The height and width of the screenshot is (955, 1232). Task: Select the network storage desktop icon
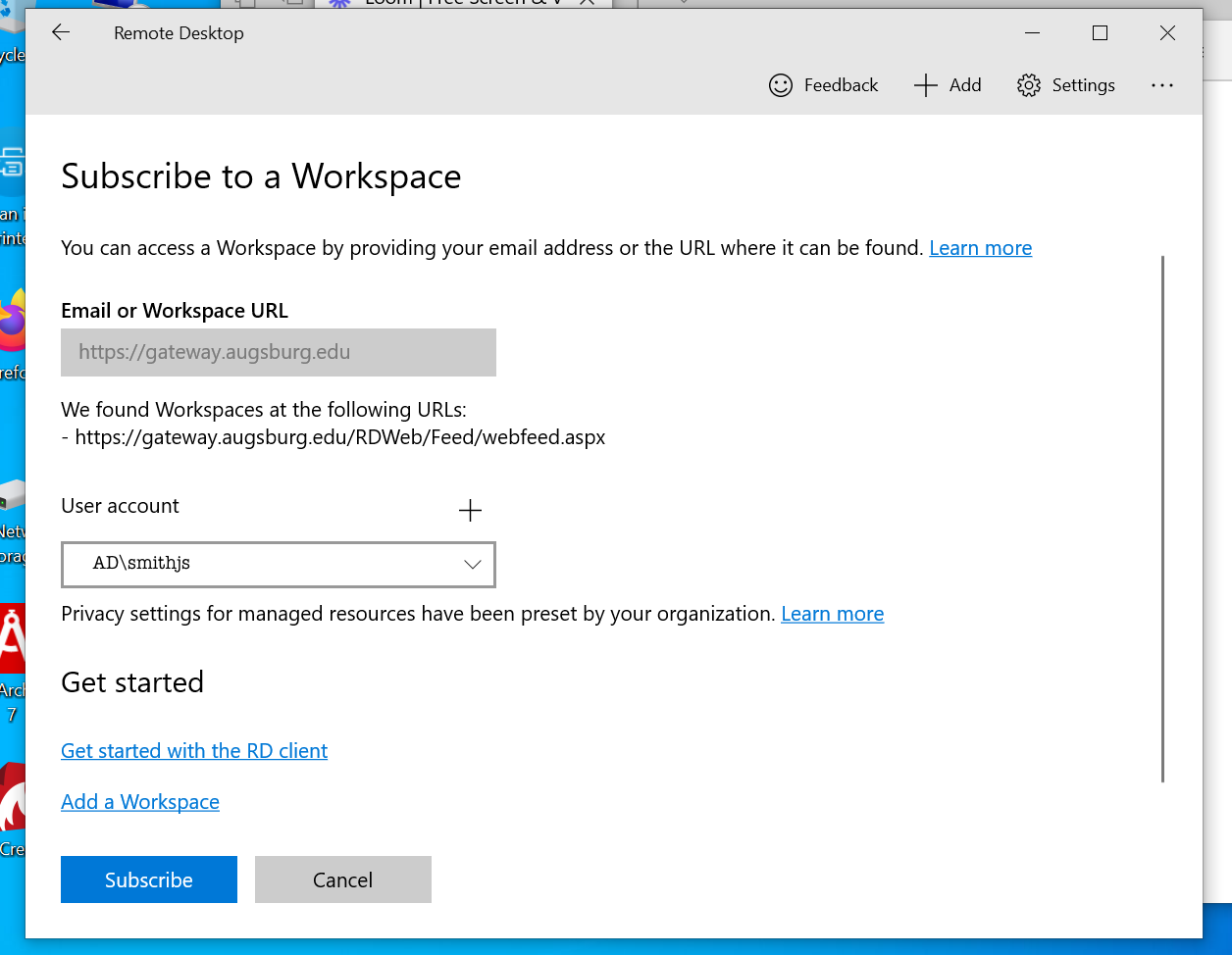pos(12,522)
